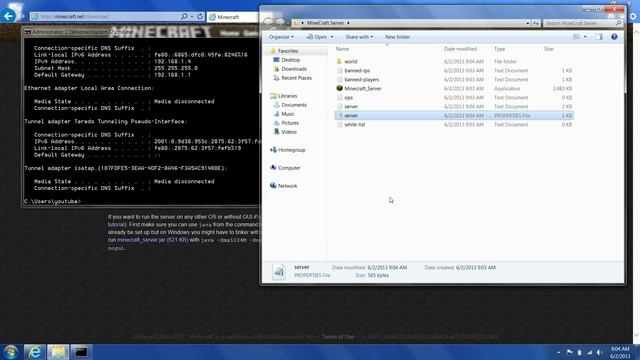The height and width of the screenshot is (360, 640).
Task: Create a New folder
Action: tap(397, 37)
